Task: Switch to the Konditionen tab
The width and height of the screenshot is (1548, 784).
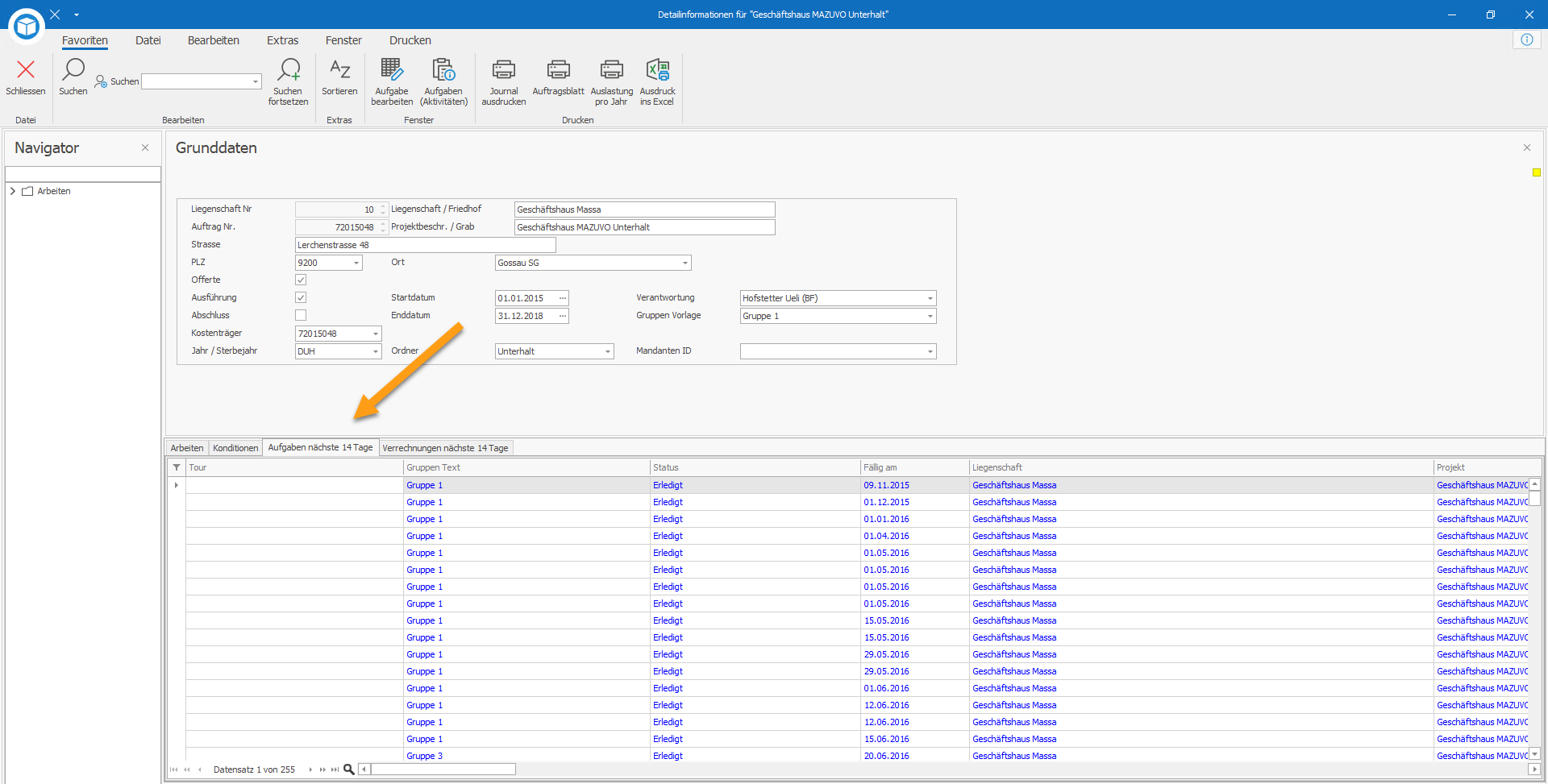Action: click(x=235, y=448)
